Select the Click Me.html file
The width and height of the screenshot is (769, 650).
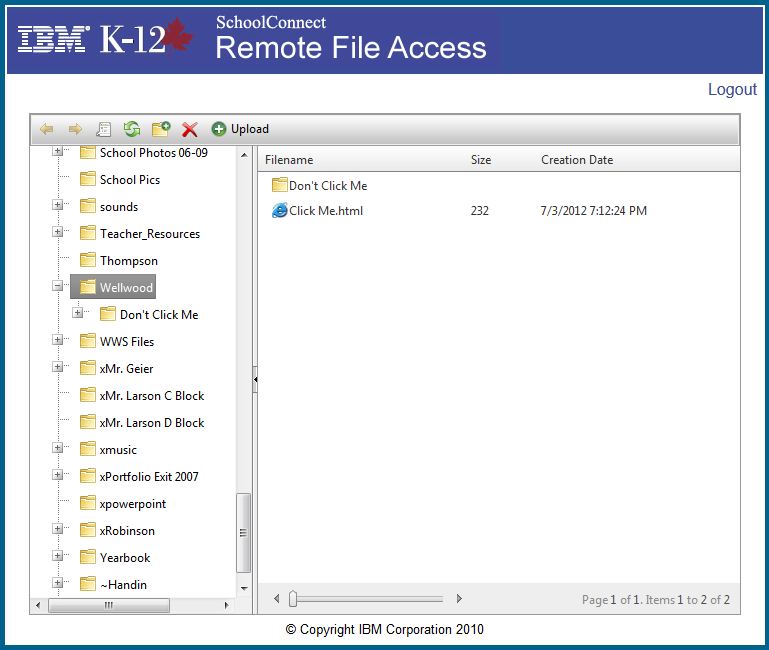[x=326, y=211]
